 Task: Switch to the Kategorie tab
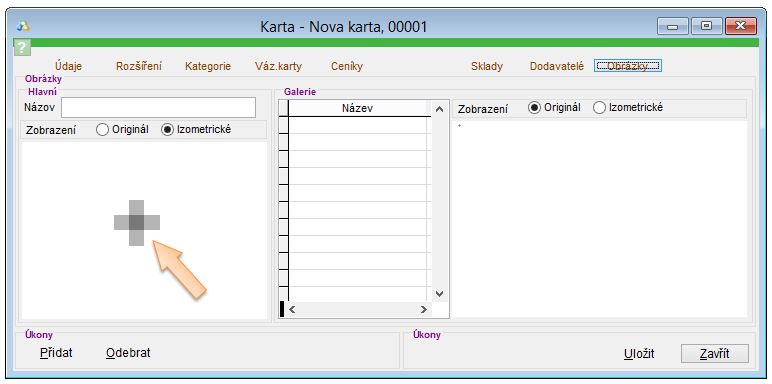coord(208,66)
